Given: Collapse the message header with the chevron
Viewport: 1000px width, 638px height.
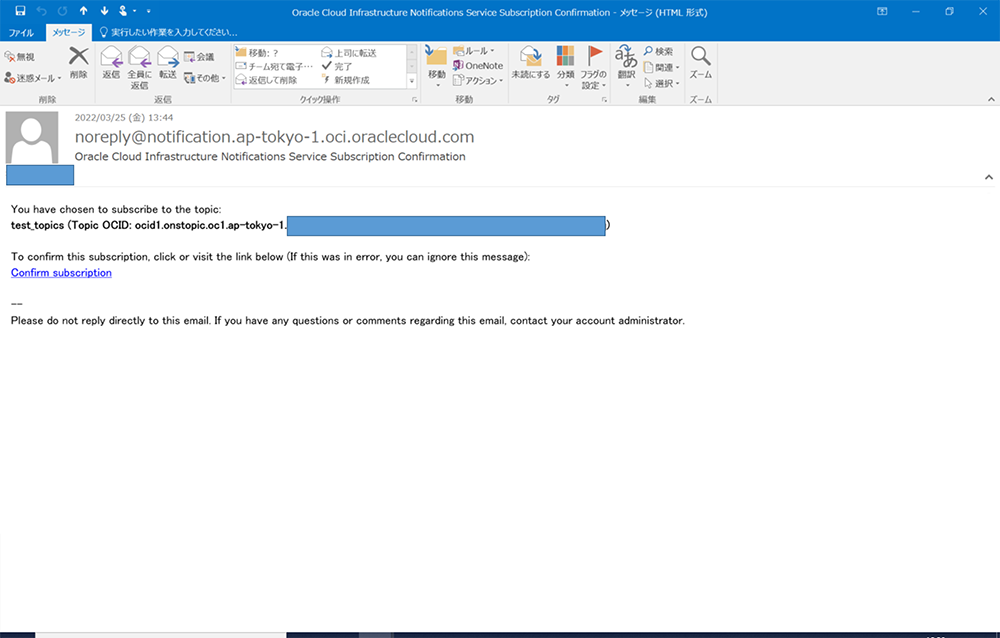Looking at the screenshot, I should point(989,177).
